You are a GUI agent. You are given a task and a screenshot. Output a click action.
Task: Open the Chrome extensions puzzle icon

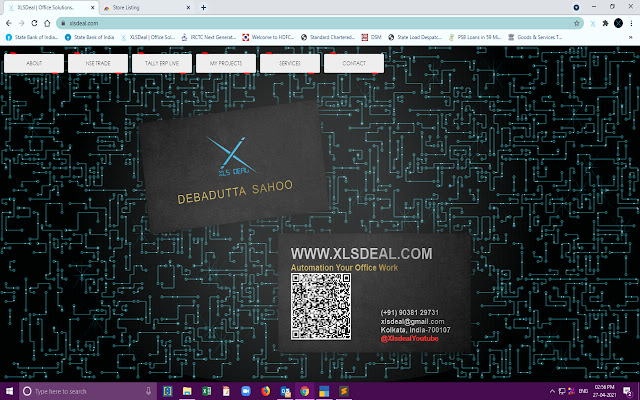point(606,23)
